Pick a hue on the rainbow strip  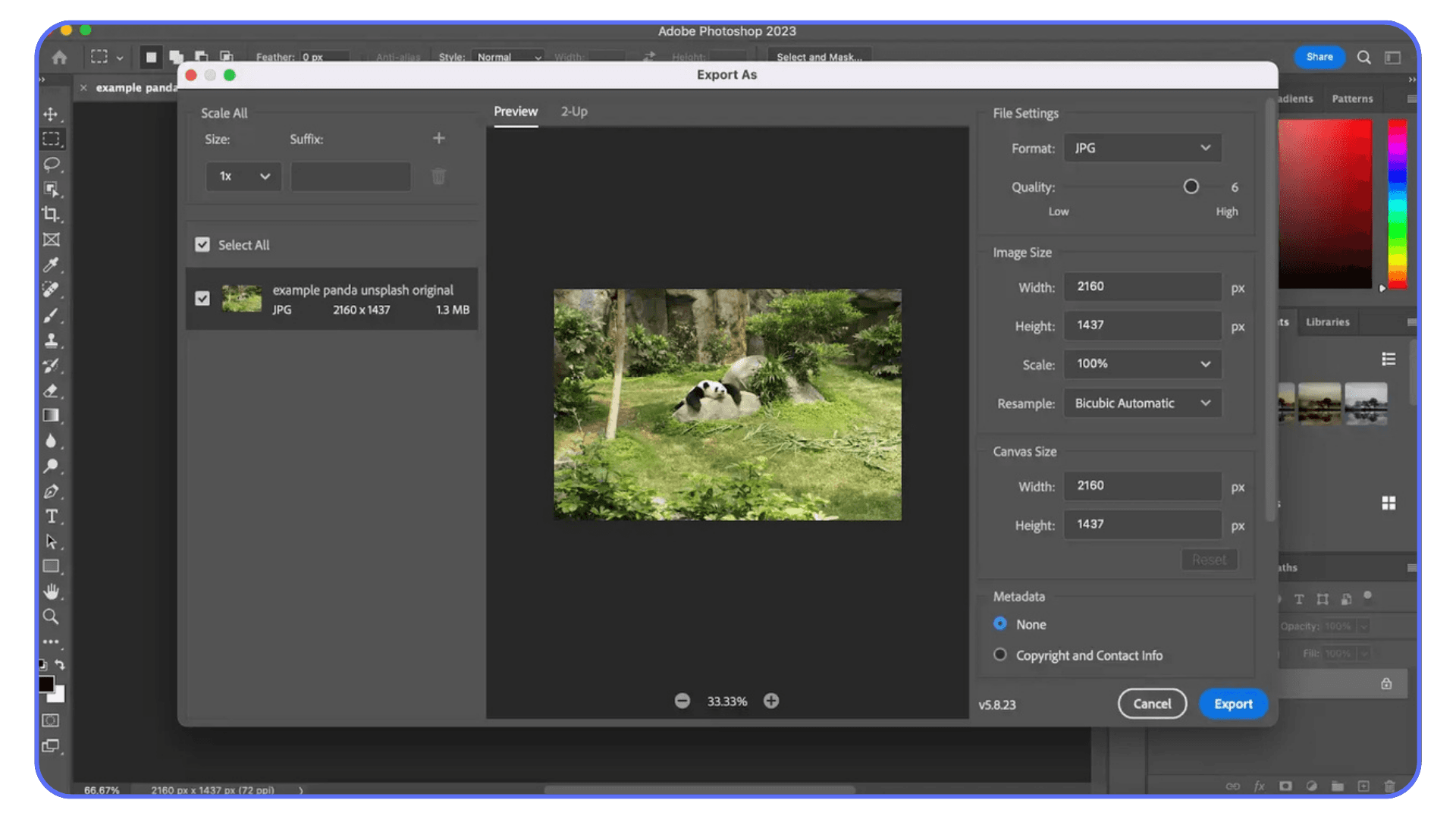pos(1398,203)
